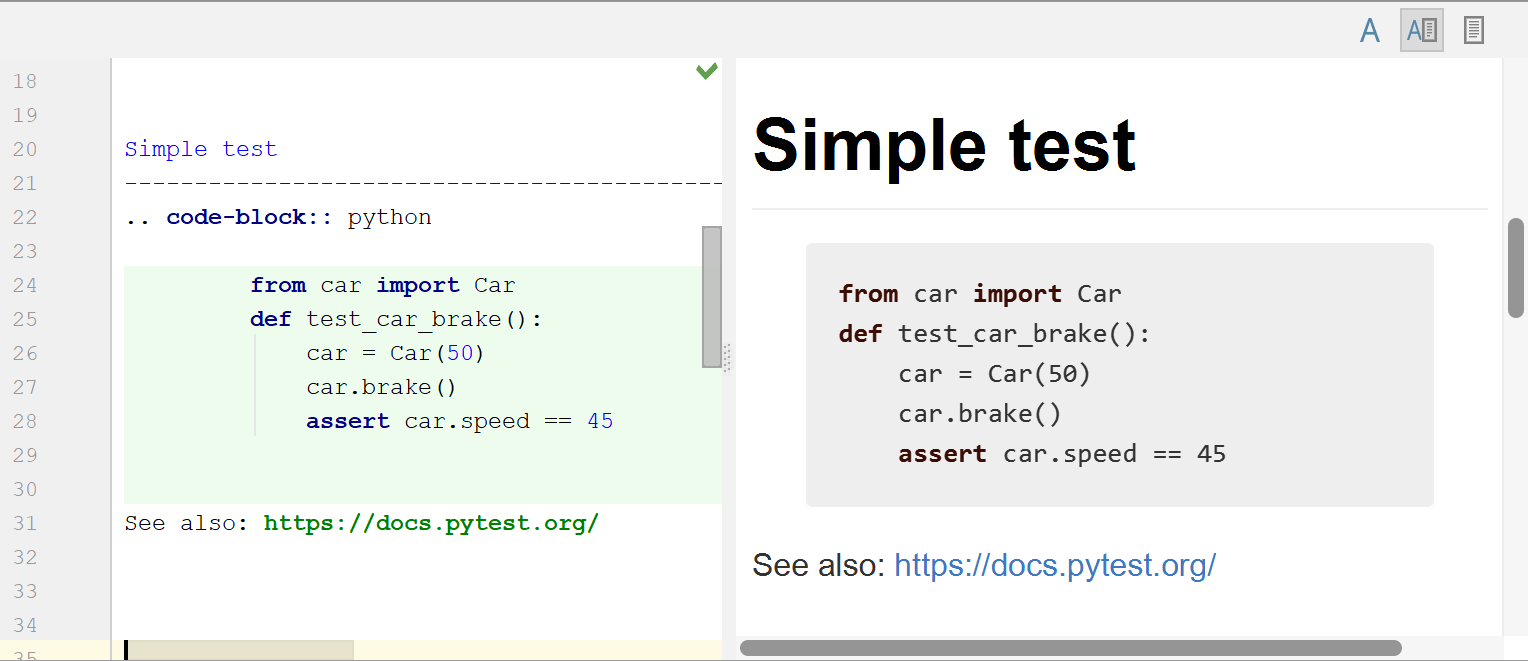Switch to editor-only view icon

coord(1370,31)
